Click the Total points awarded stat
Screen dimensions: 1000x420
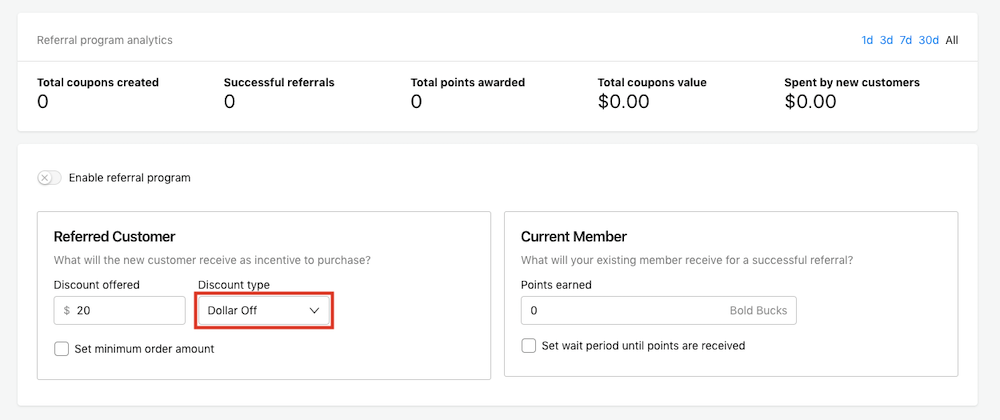(x=467, y=92)
